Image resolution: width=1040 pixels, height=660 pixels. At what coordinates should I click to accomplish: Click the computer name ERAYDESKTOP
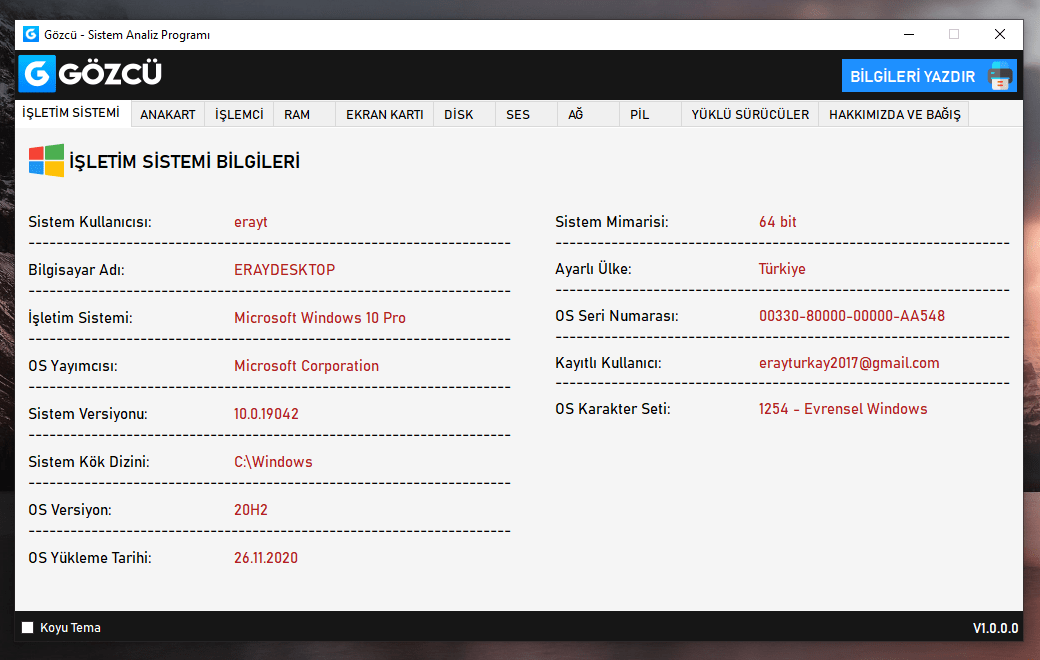285,270
